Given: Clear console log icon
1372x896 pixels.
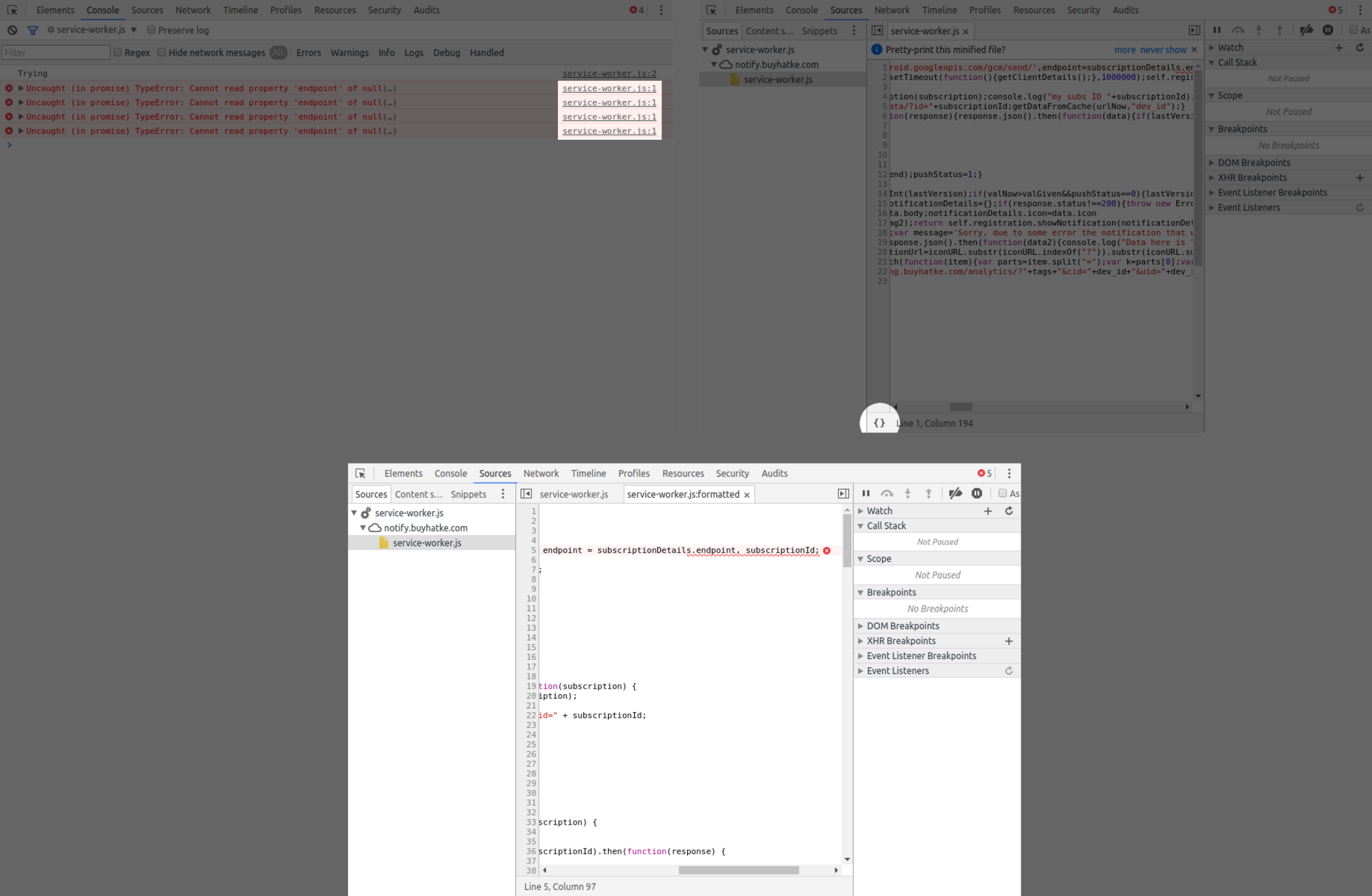Looking at the screenshot, I should point(12,30).
